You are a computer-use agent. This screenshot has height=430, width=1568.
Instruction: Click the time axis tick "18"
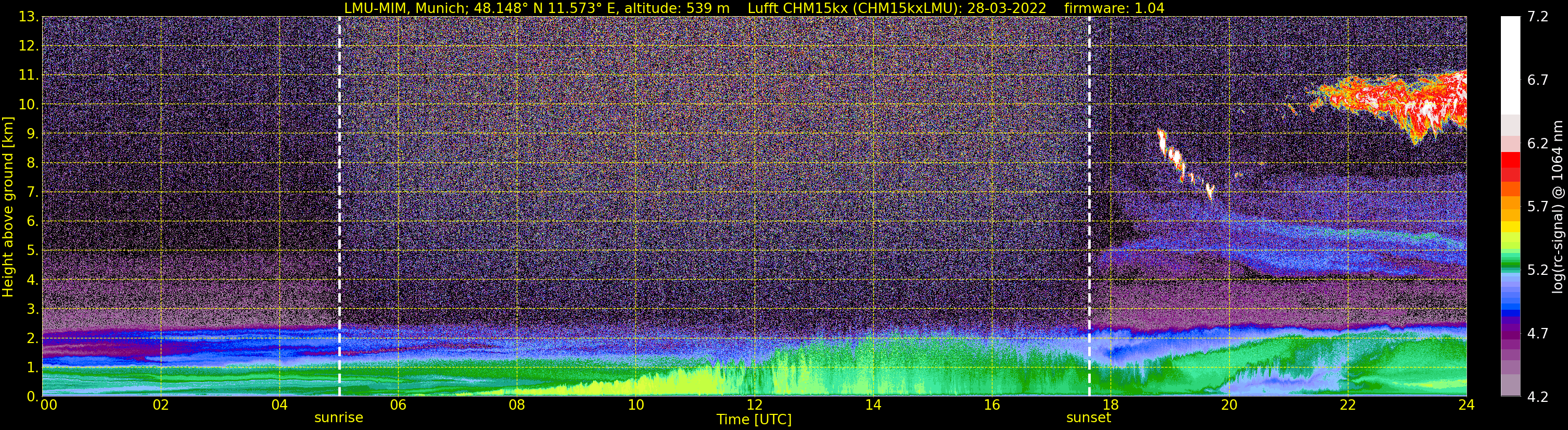[1110, 405]
